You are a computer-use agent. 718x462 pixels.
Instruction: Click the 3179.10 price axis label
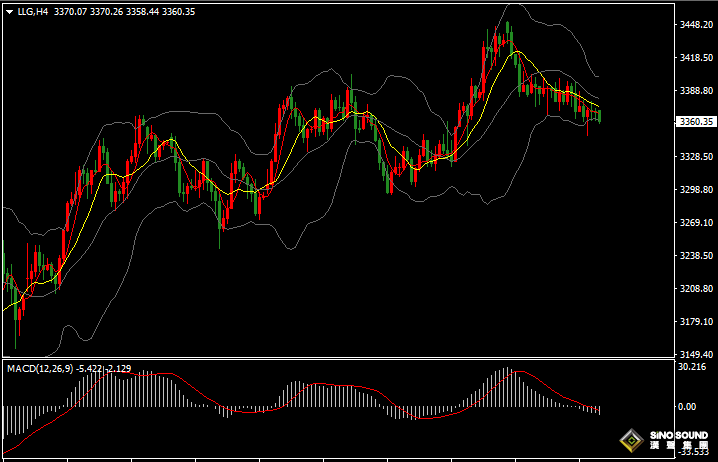[694, 322]
